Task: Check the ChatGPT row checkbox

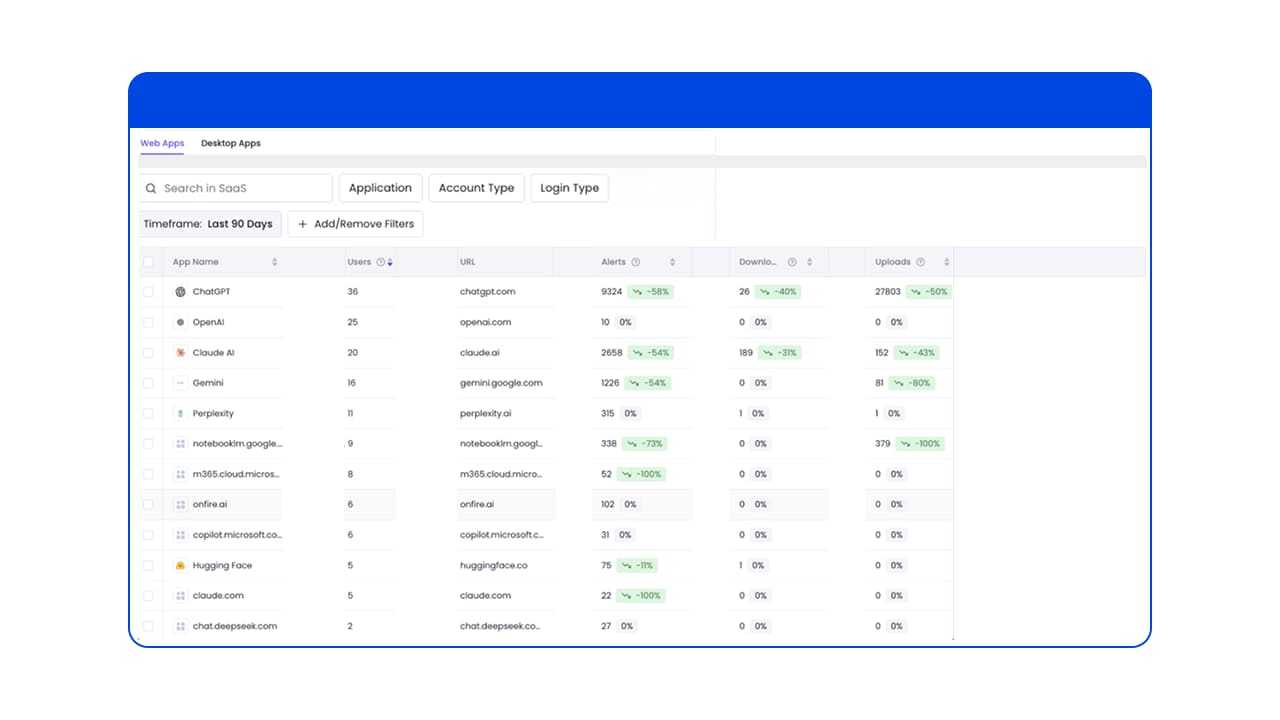Action: click(x=149, y=292)
